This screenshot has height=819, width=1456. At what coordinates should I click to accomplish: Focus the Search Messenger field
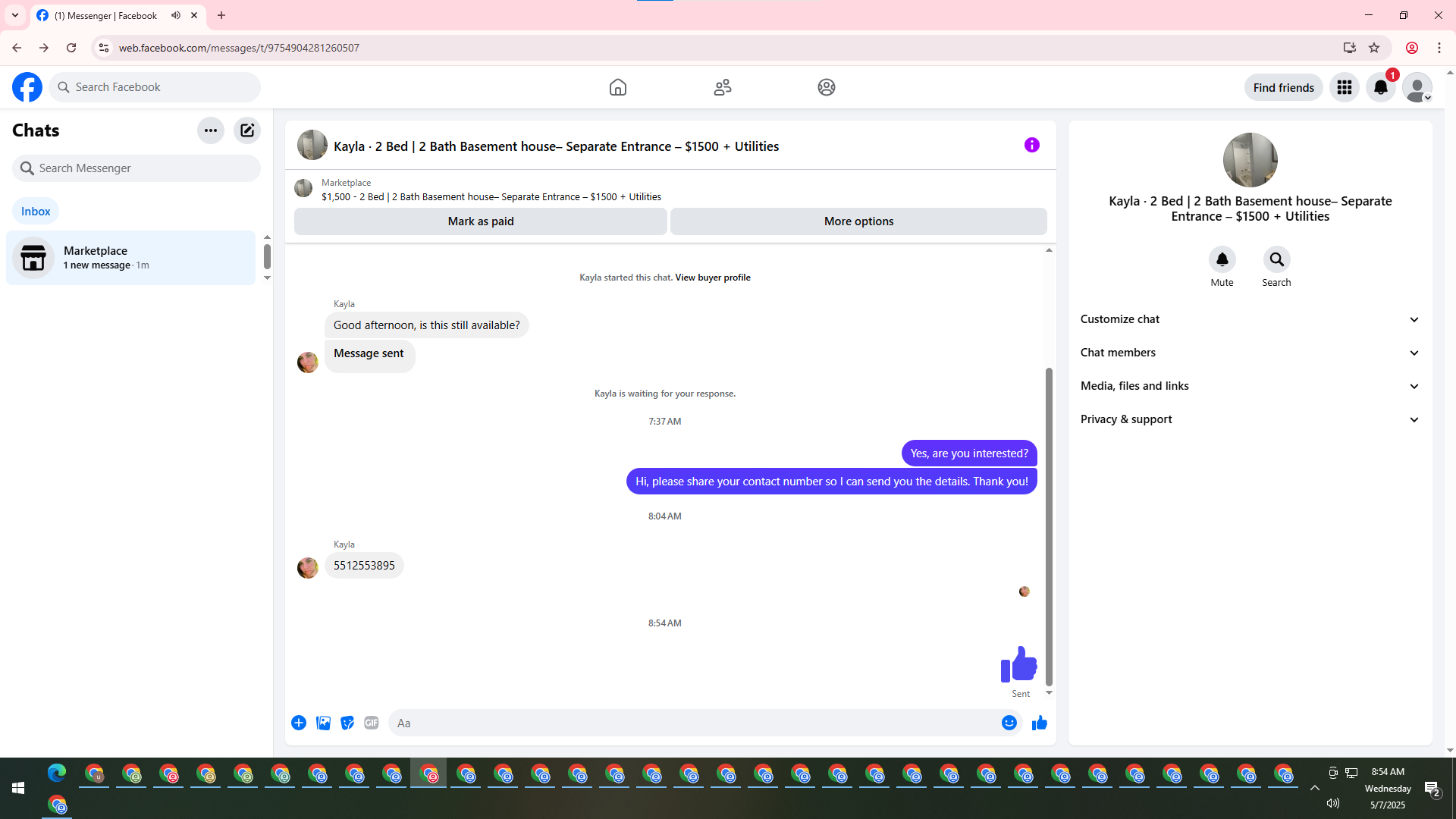pyautogui.click(x=136, y=168)
